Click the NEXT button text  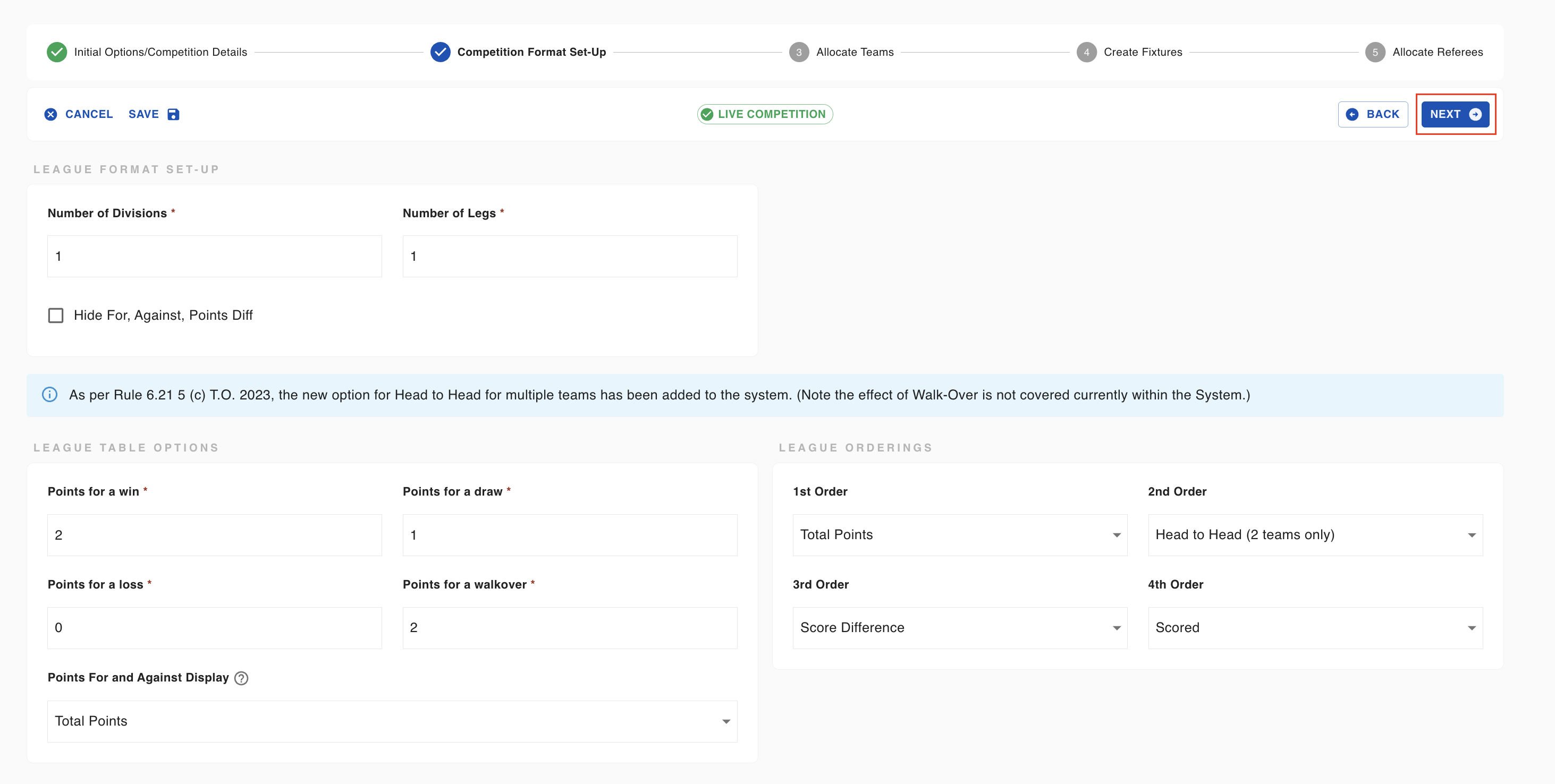(1444, 114)
